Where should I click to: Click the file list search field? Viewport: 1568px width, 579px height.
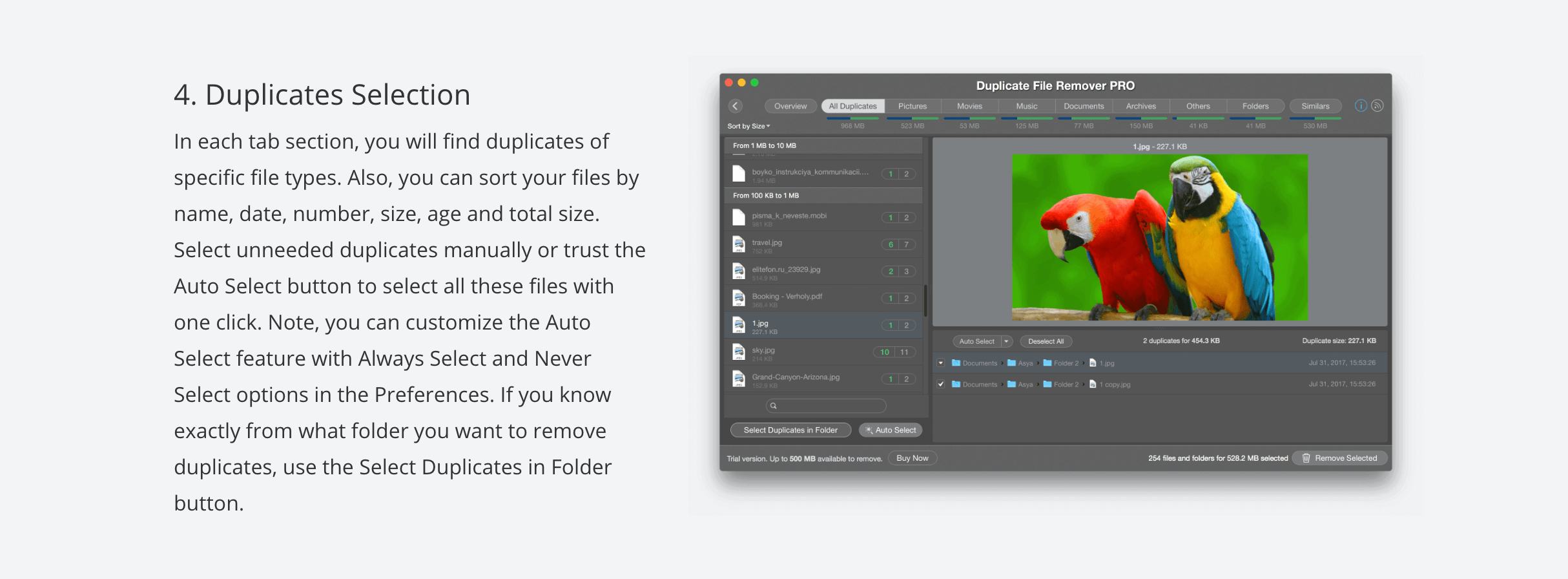[826, 406]
